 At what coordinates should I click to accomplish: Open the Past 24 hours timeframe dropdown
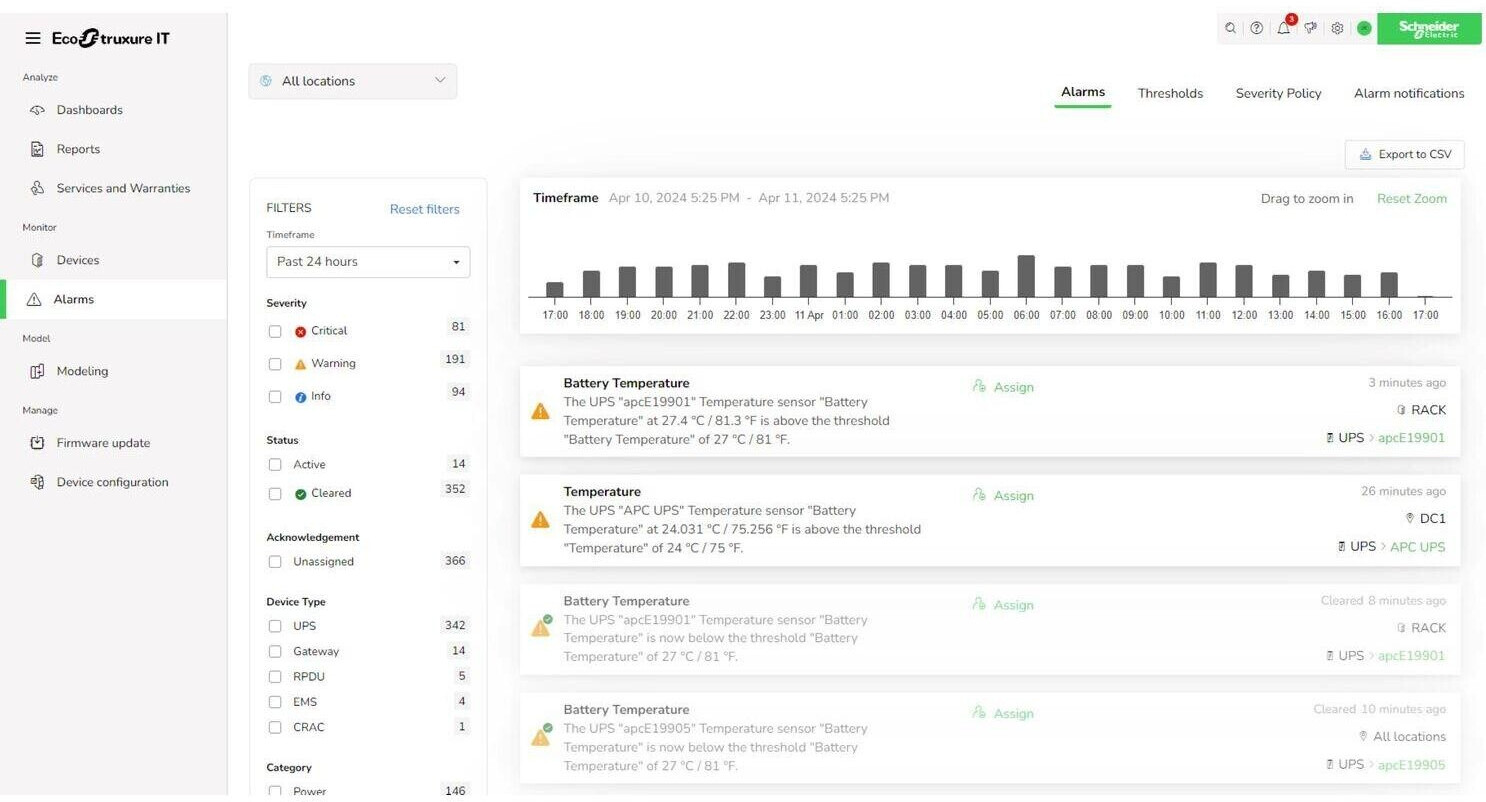[x=367, y=262]
